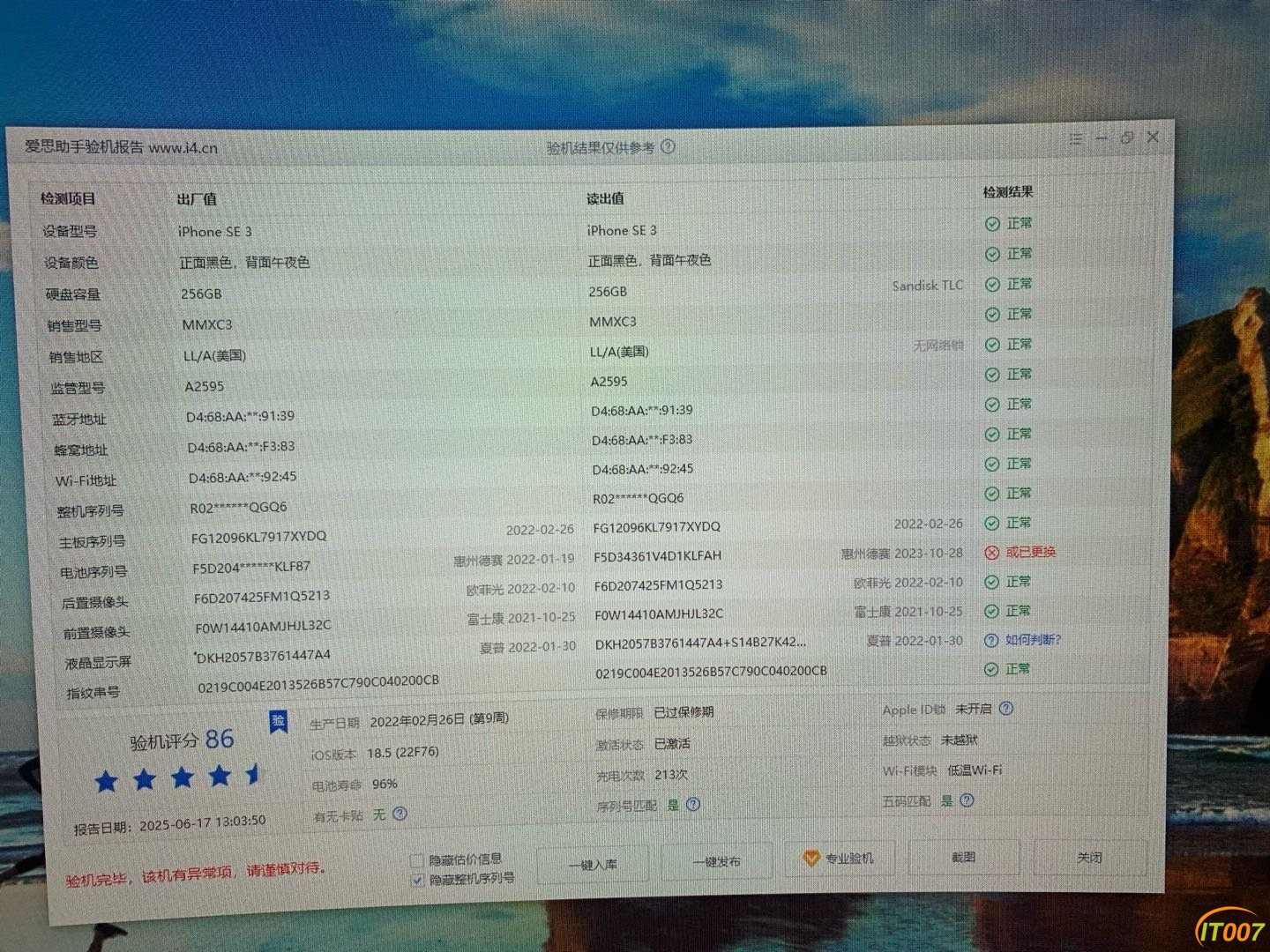Minimize the report window
Viewport: 1270px width, 952px height.
tap(1101, 138)
